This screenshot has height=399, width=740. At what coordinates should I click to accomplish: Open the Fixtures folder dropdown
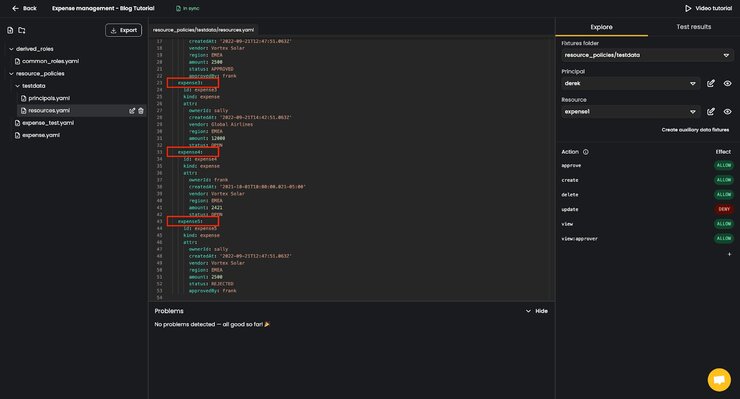point(647,55)
